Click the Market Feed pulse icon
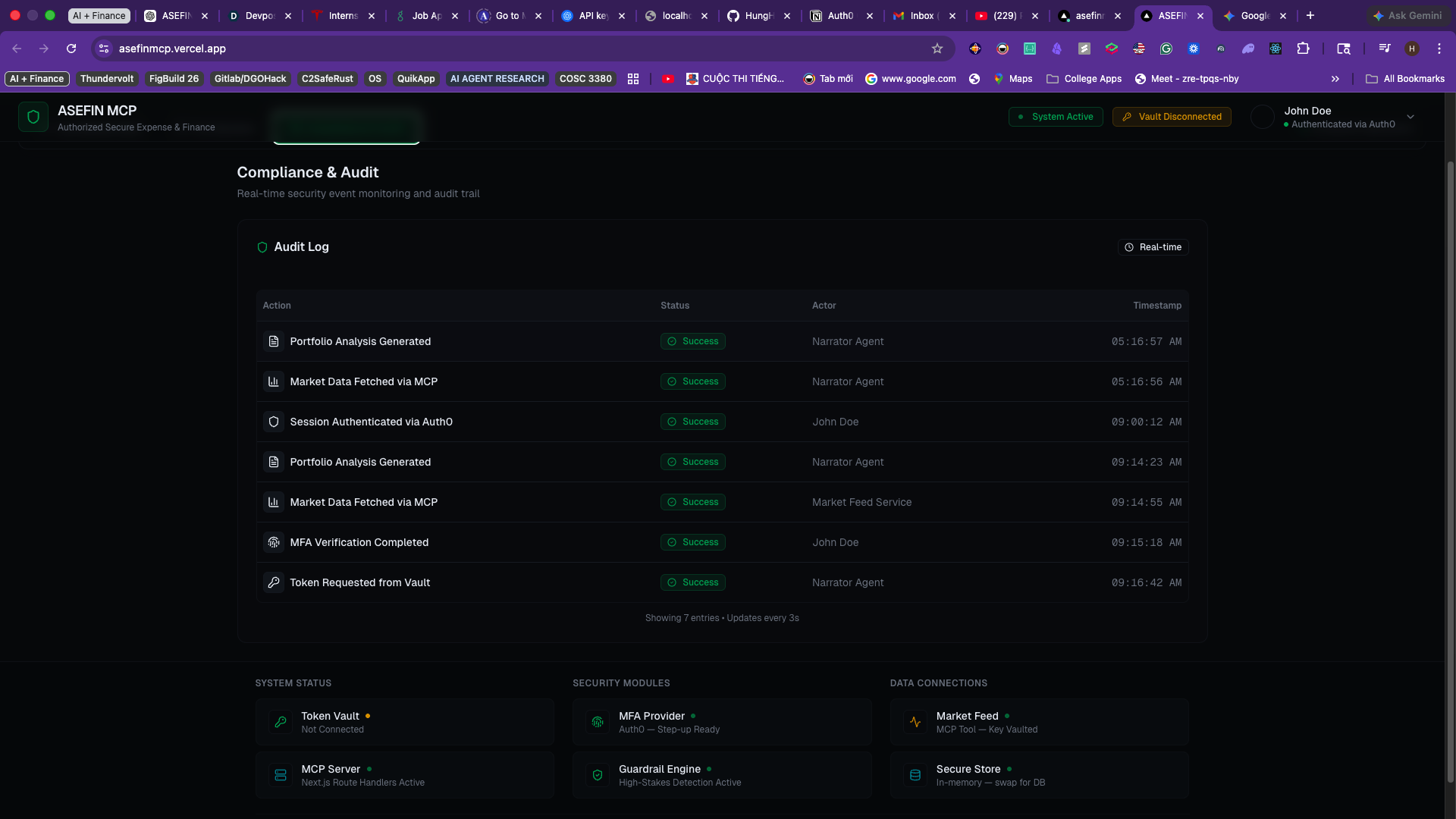1456x819 pixels. point(915,722)
